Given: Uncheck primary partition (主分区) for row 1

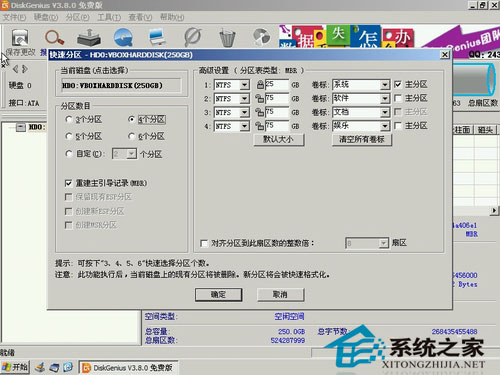Looking at the screenshot, I should pyautogui.click(x=398, y=84).
